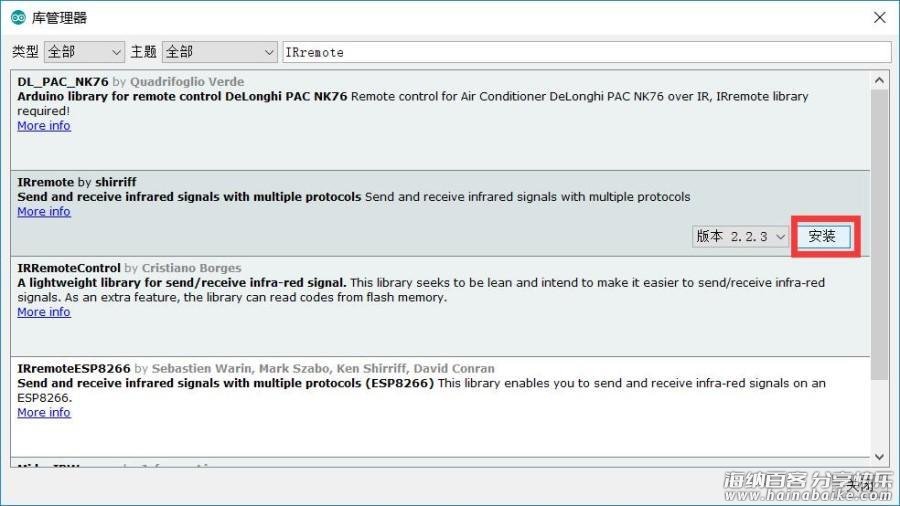This screenshot has width=900, height=506.
Task: Click the Arduino logo icon in title bar
Action: pos(18,18)
